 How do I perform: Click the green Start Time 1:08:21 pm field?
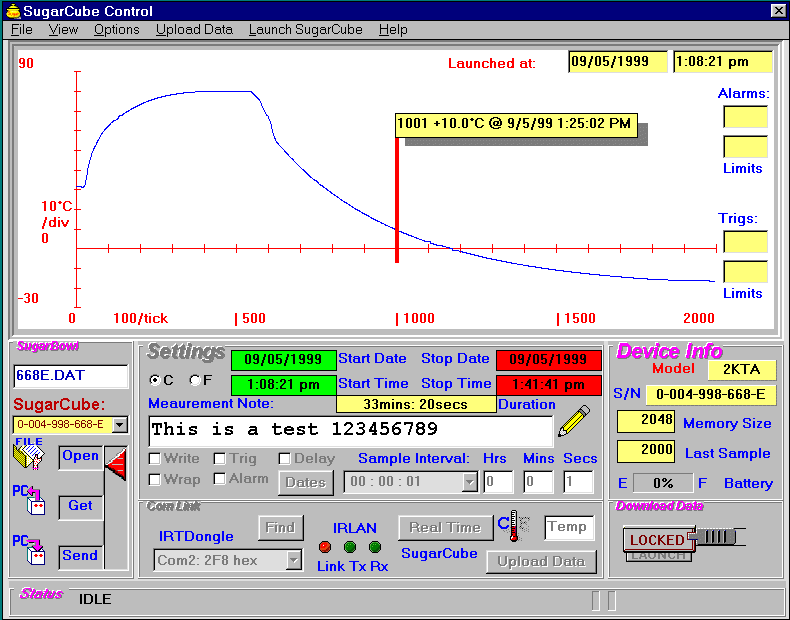[x=284, y=385]
